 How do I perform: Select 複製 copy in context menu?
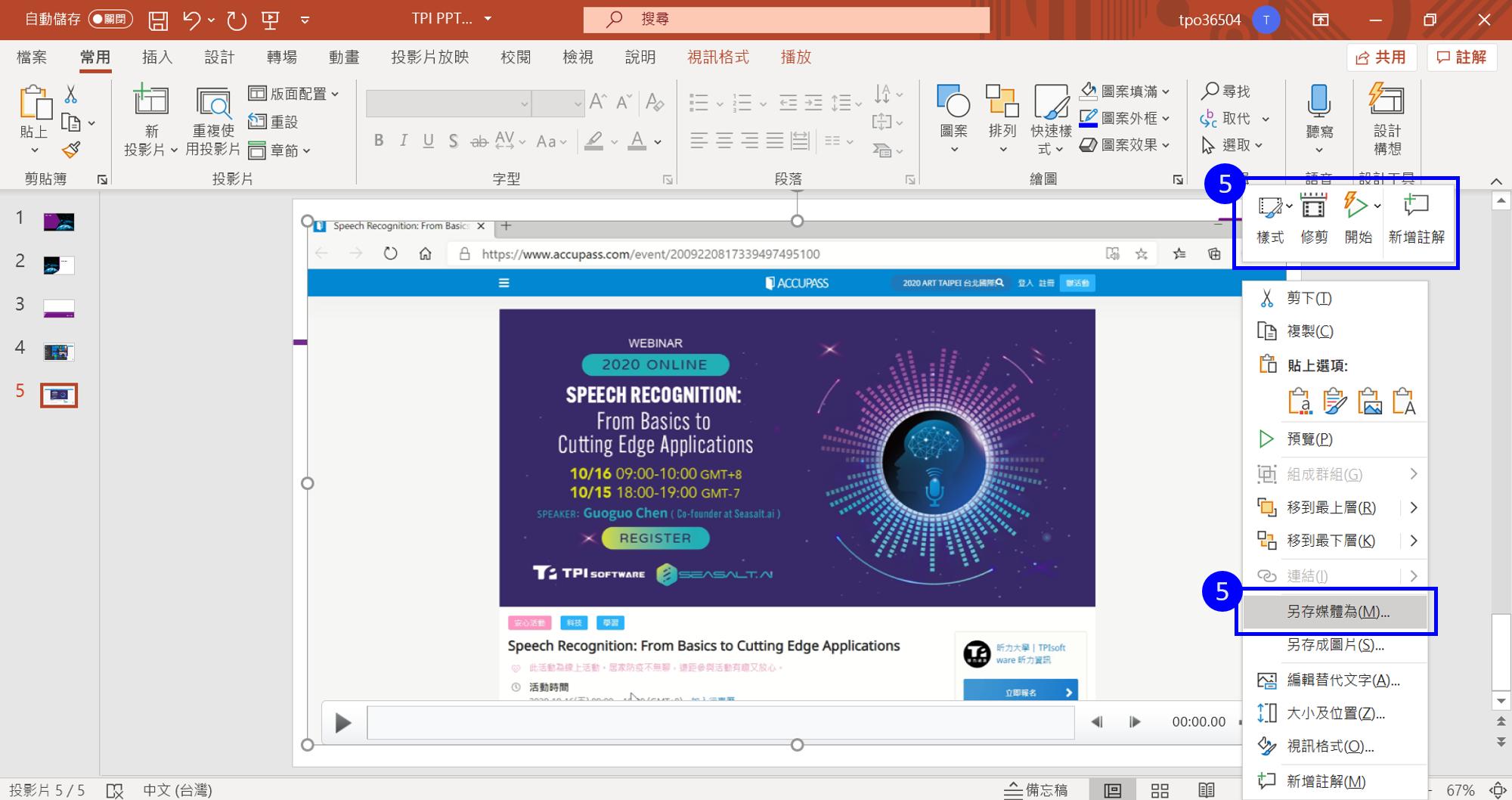pos(1336,331)
